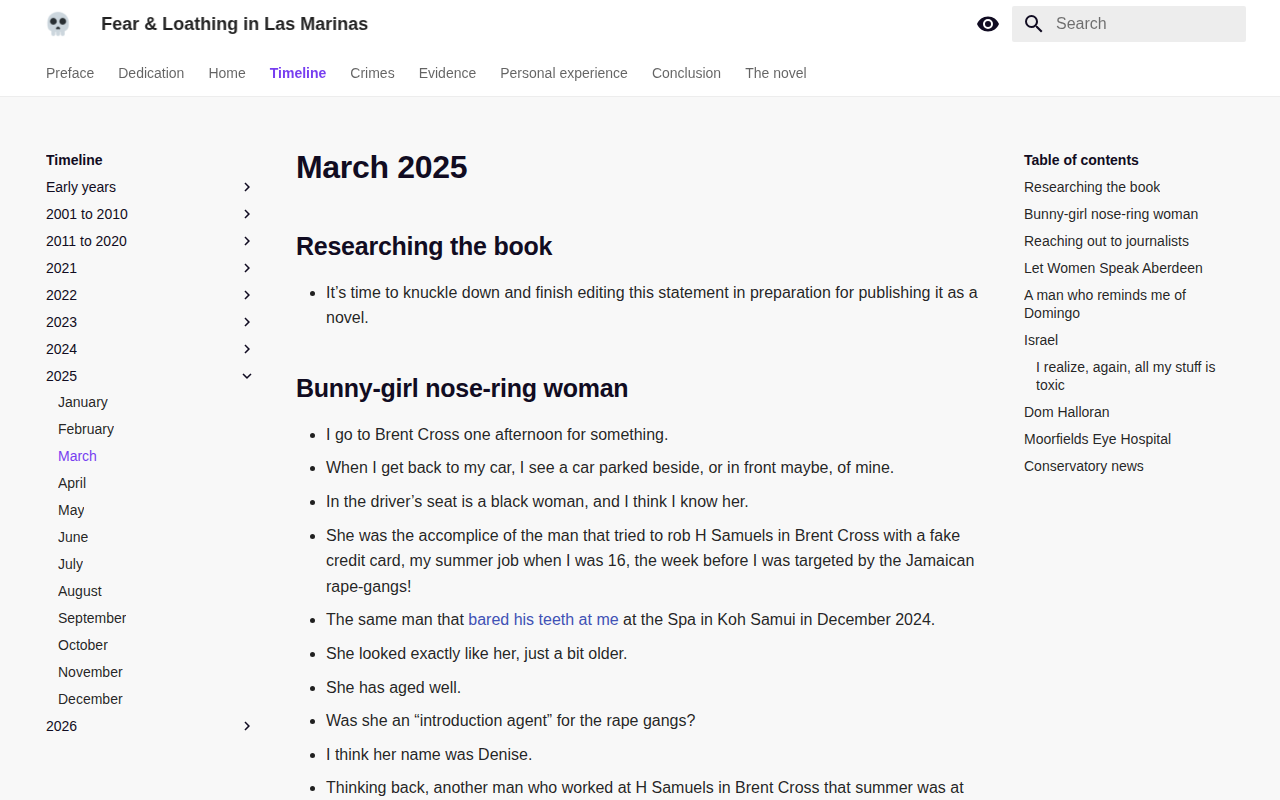Open the September page in sidebar
This screenshot has width=1280, height=800.
(x=92, y=618)
